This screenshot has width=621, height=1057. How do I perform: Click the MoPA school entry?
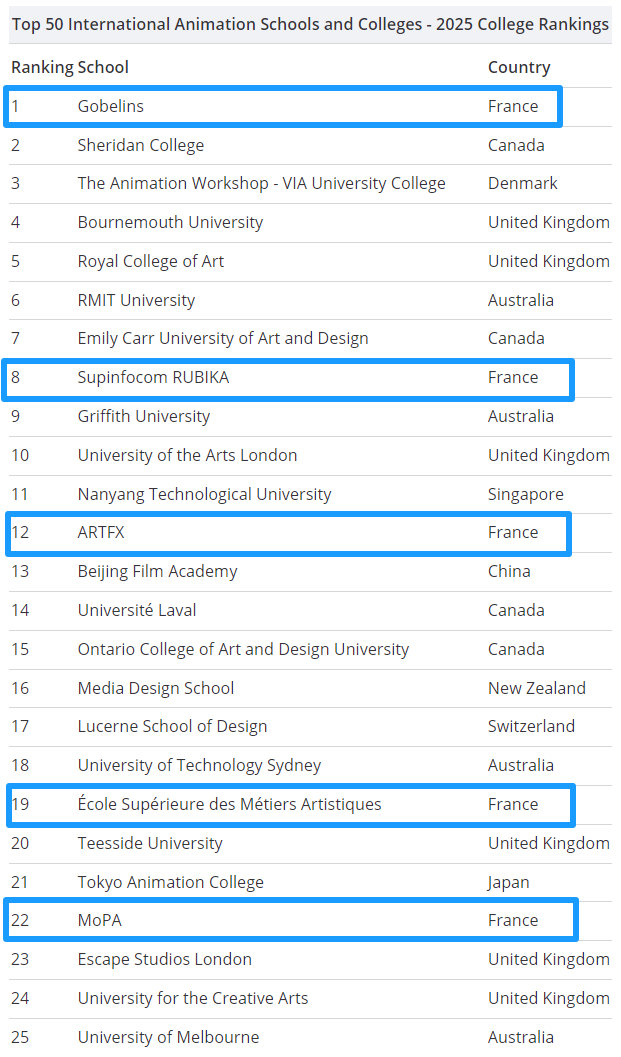[99, 920]
